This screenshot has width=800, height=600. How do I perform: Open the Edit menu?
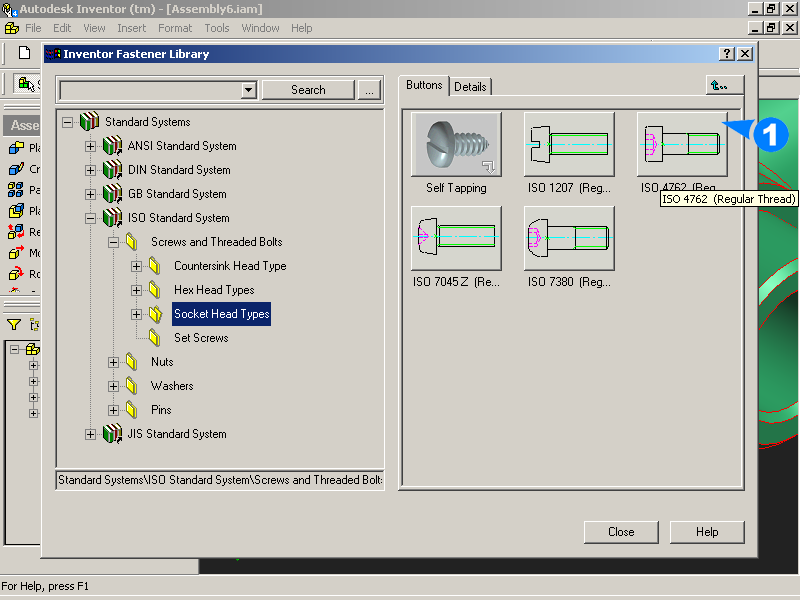pyautogui.click(x=62, y=28)
